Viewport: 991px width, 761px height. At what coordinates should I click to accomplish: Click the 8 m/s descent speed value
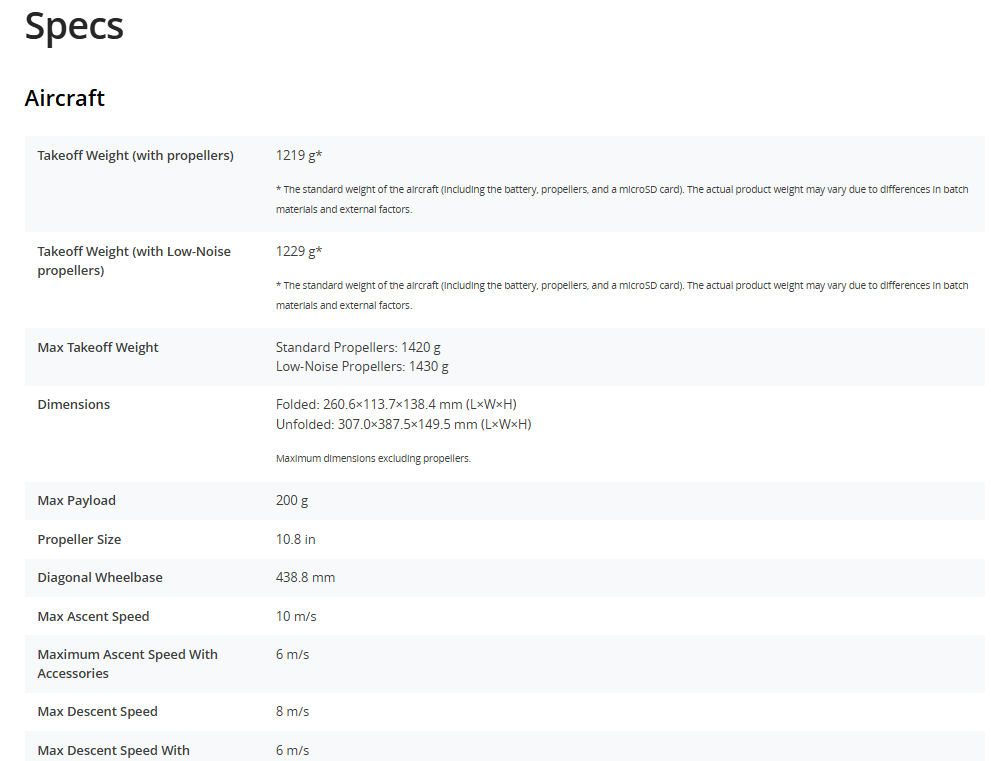pyautogui.click(x=292, y=712)
